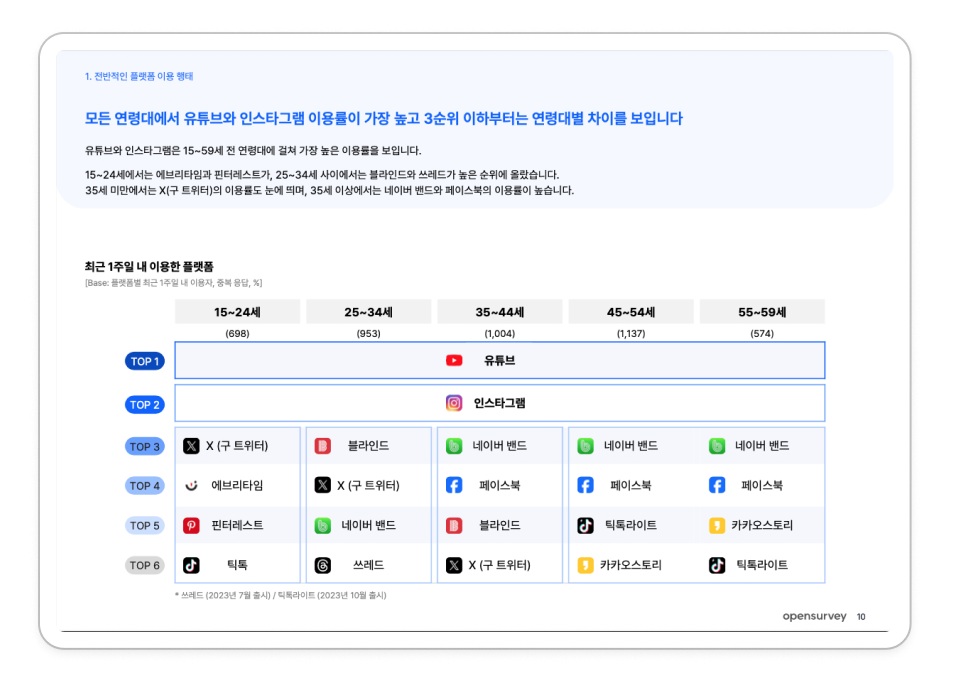
Task: Click the page number 10
Action: pyautogui.click(x=861, y=617)
